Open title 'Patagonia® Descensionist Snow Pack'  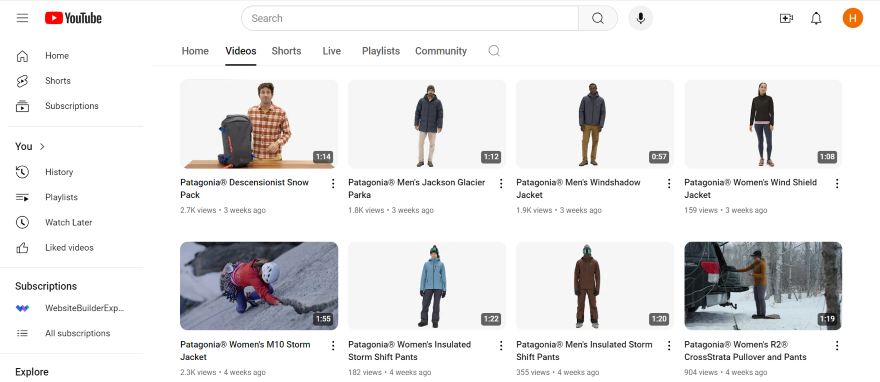pyautogui.click(x=245, y=188)
